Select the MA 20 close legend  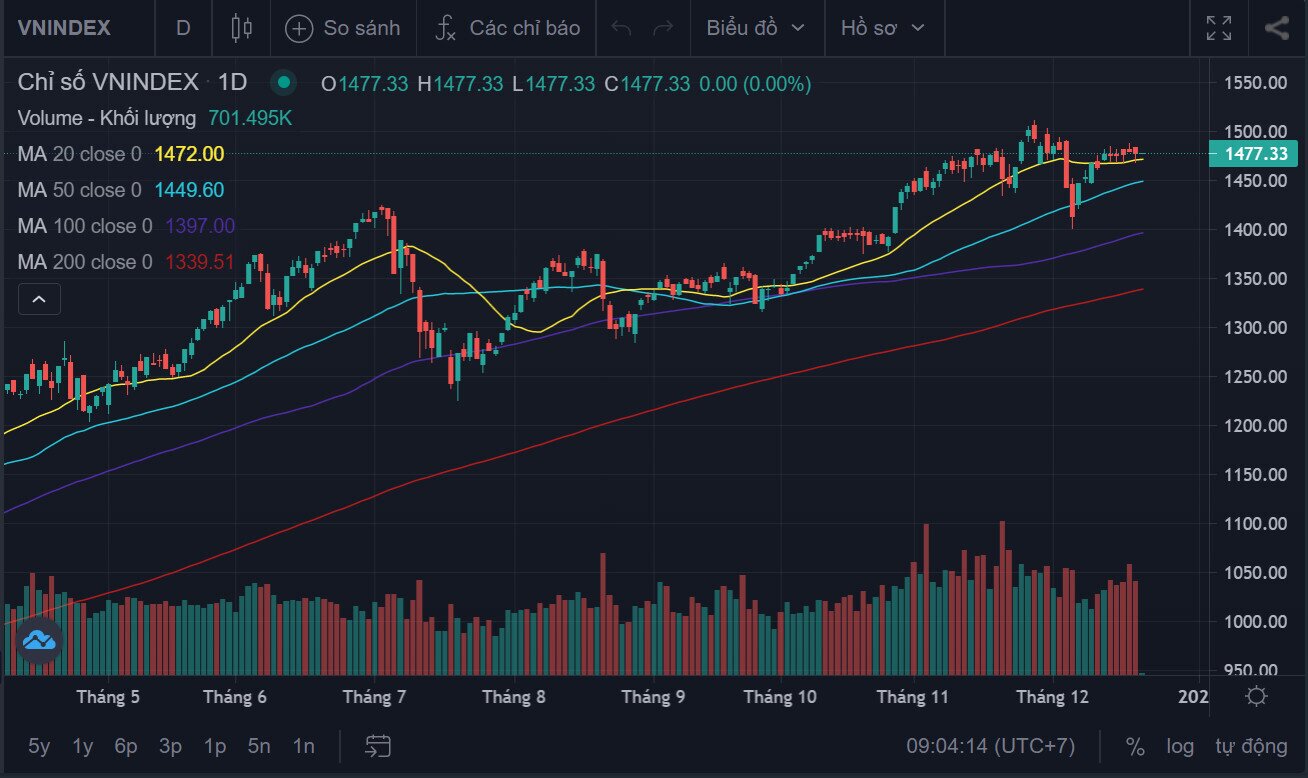(80, 154)
